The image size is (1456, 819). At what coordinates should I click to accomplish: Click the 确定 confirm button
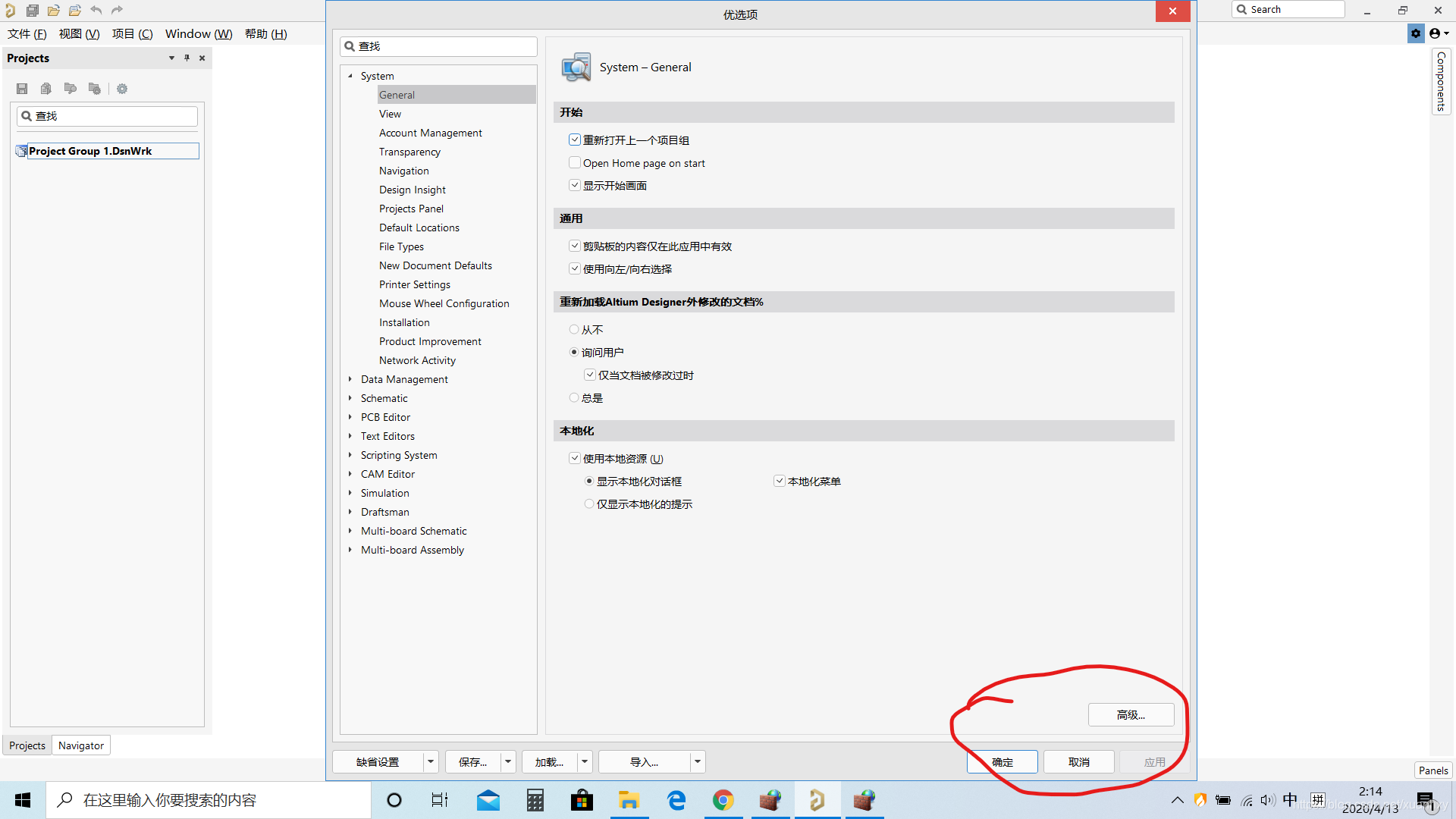1004,761
